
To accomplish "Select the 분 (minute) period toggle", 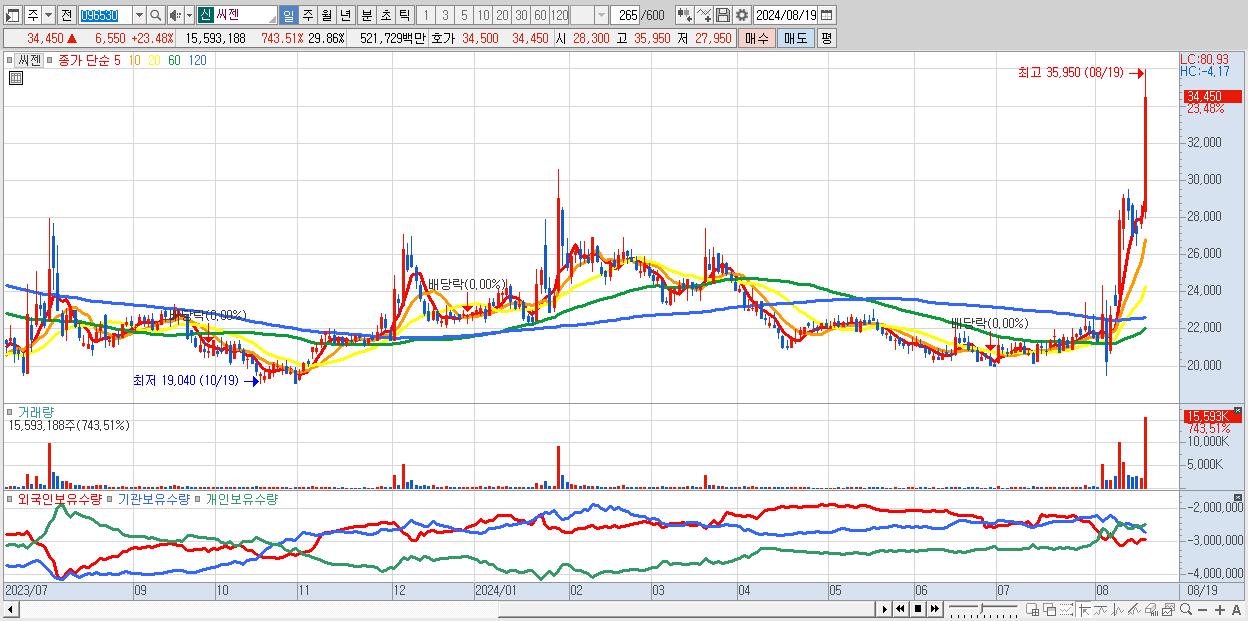I will coord(365,15).
